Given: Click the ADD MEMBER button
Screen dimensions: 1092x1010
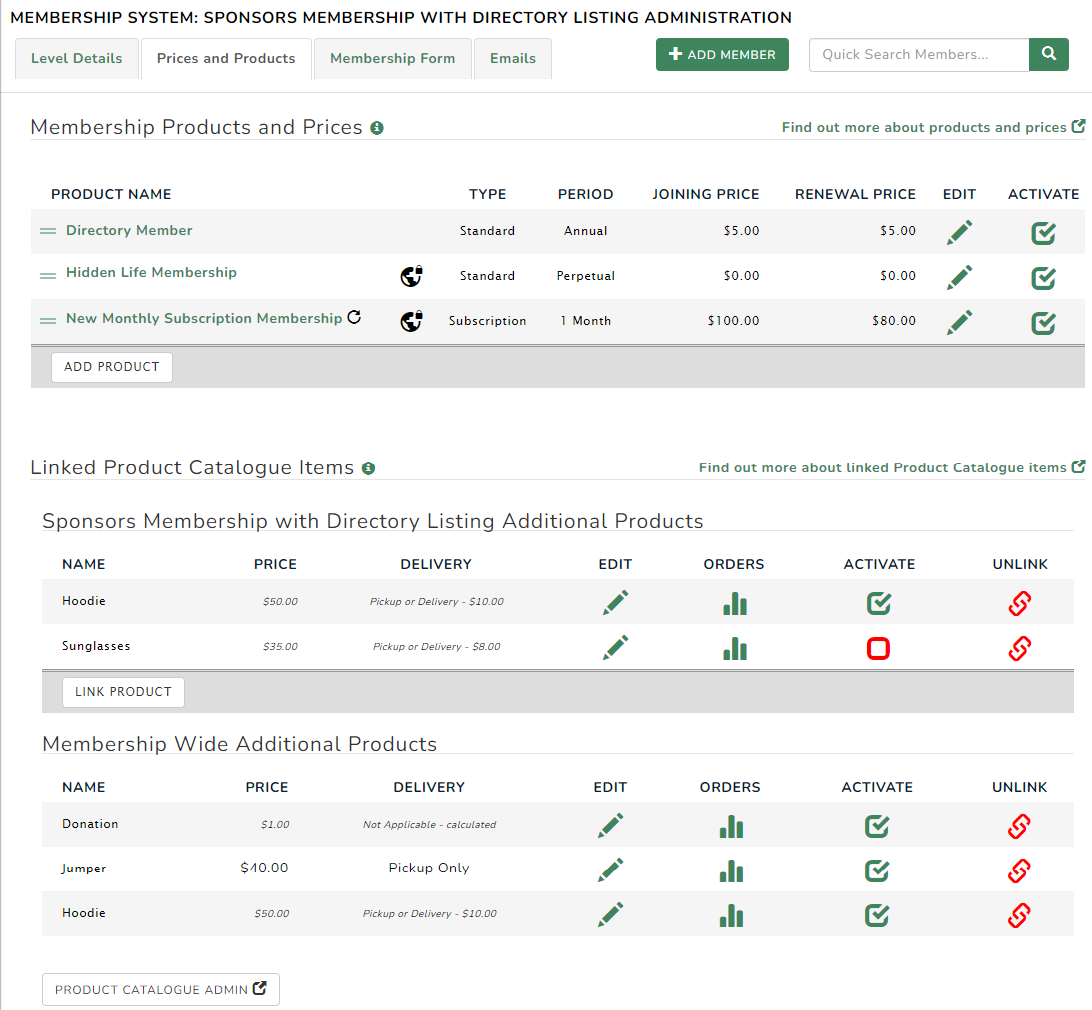Looking at the screenshot, I should [x=722, y=54].
